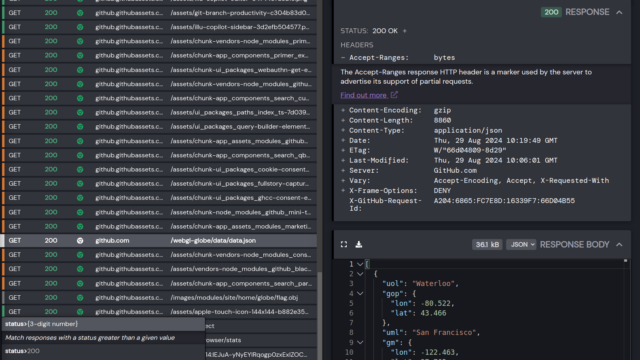
Task: Expand the Date header details
Action: (343, 140)
